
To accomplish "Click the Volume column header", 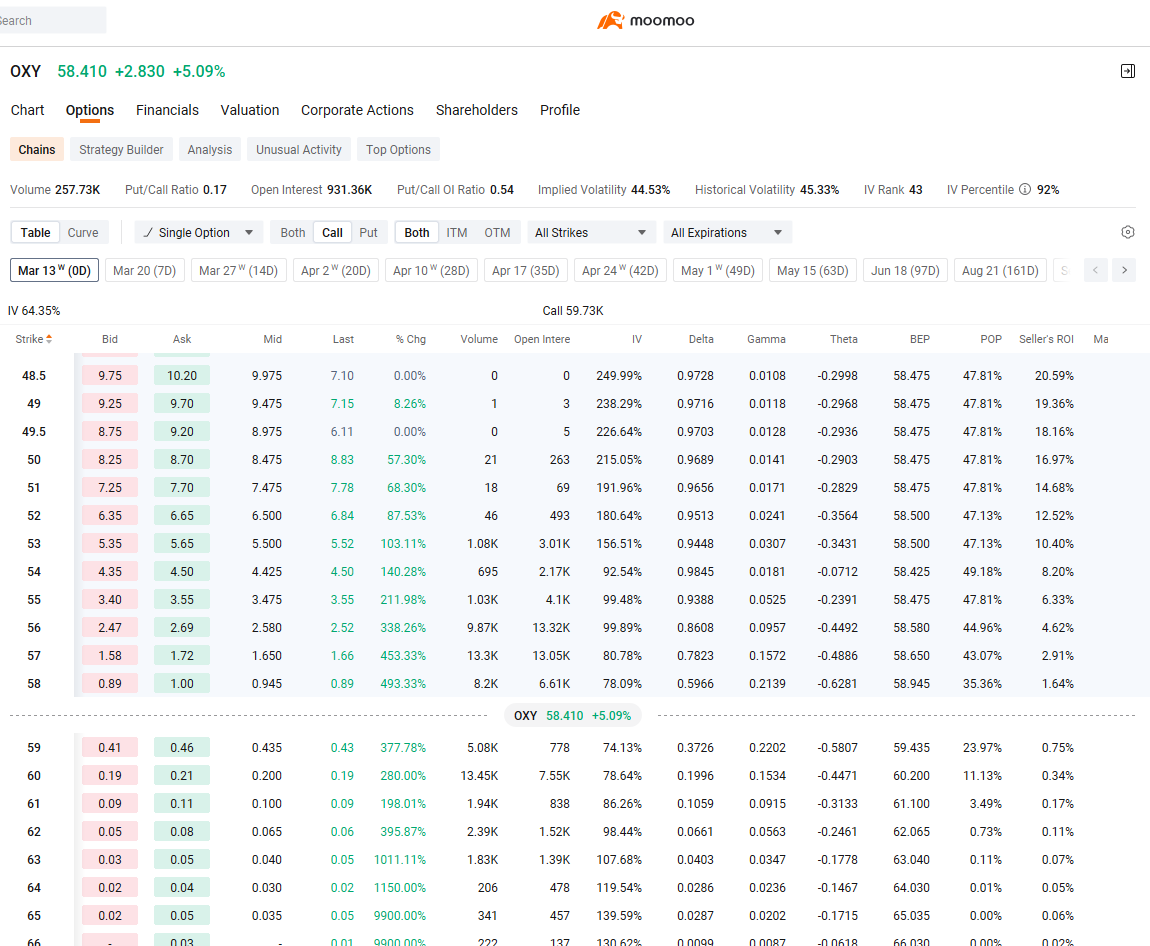I will (x=479, y=339).
